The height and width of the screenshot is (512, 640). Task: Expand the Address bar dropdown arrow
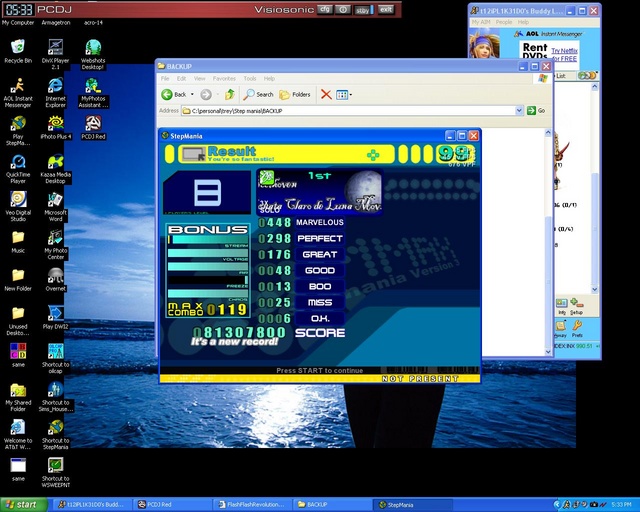click(x=519, y=110)
